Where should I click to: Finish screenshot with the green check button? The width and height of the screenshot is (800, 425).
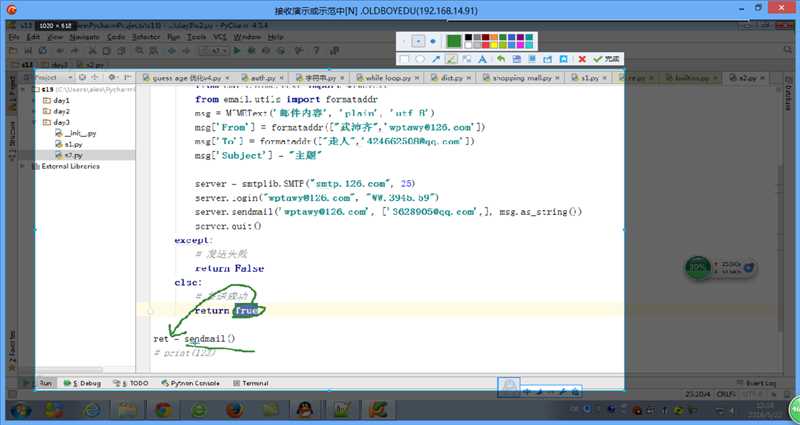(x=606, y=59)
